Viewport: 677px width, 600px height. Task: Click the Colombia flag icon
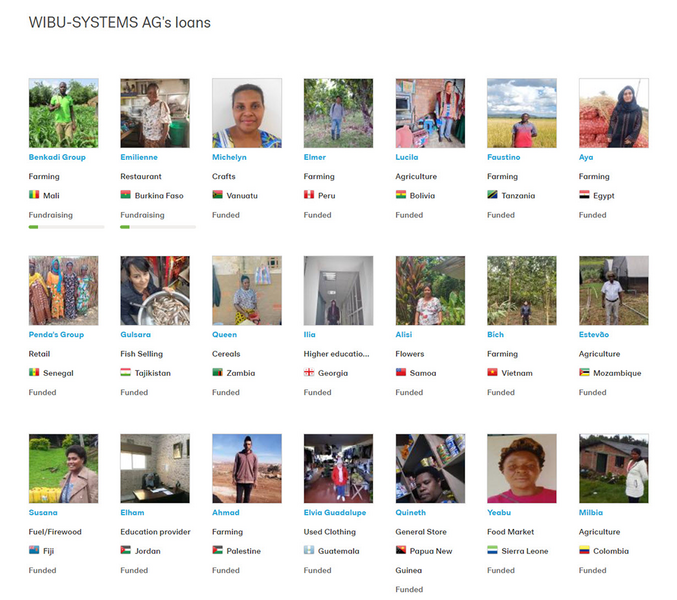pos(584,550)
